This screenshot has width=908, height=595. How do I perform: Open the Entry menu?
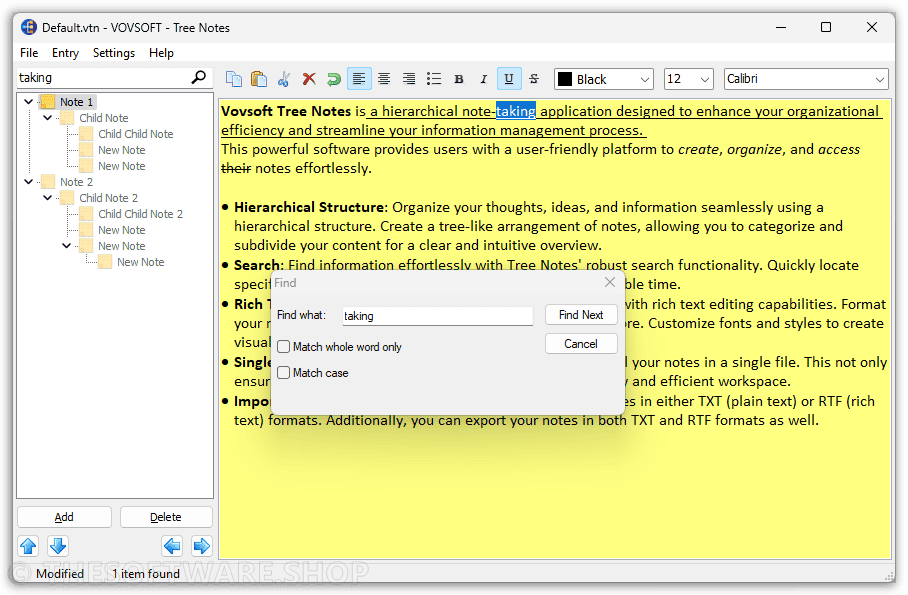pos(65,53)
